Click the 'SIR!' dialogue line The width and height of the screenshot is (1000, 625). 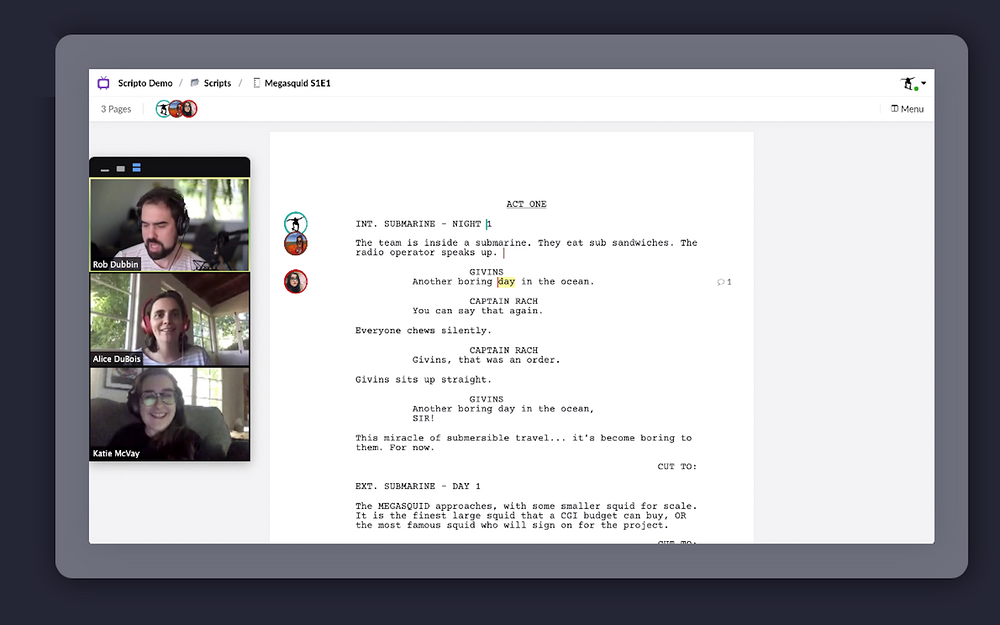423,418
